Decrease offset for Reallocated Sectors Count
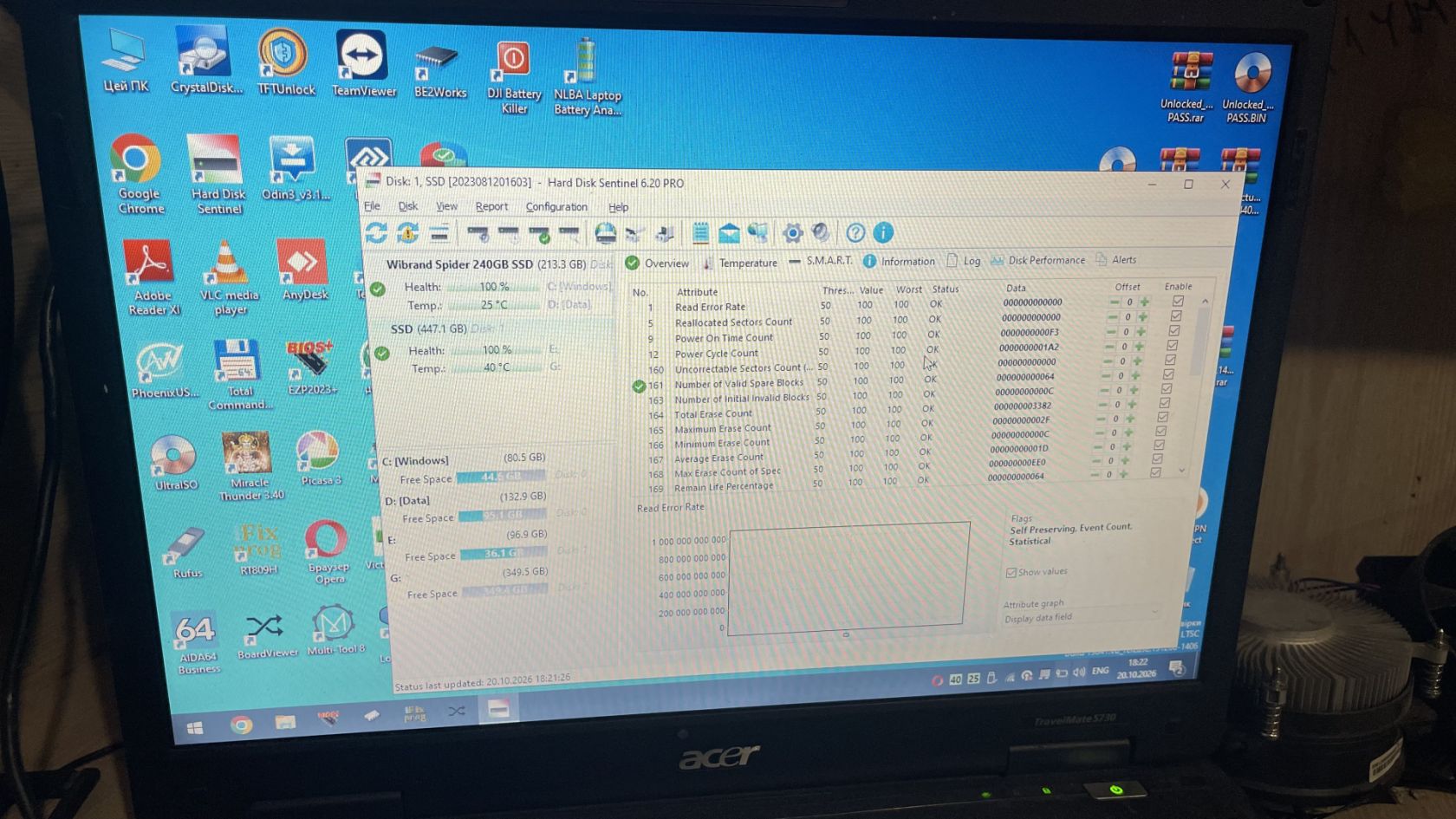Image resolution: width=1456 pixels, height=819 pixels. click(x=1113, y=317)
